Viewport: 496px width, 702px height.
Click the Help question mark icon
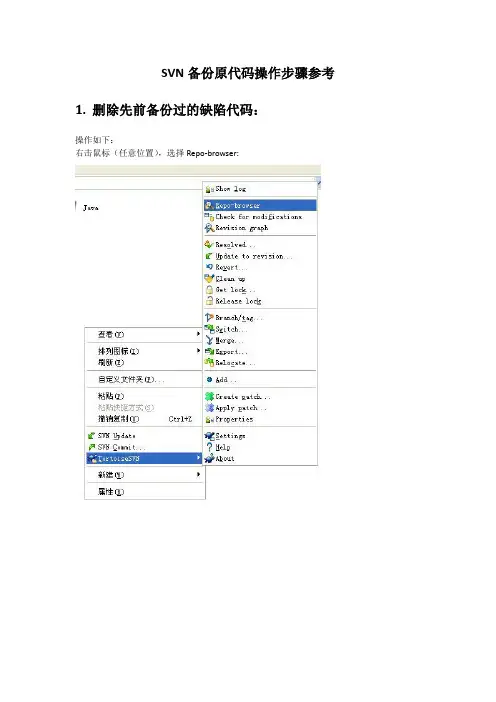coord(209,447)
